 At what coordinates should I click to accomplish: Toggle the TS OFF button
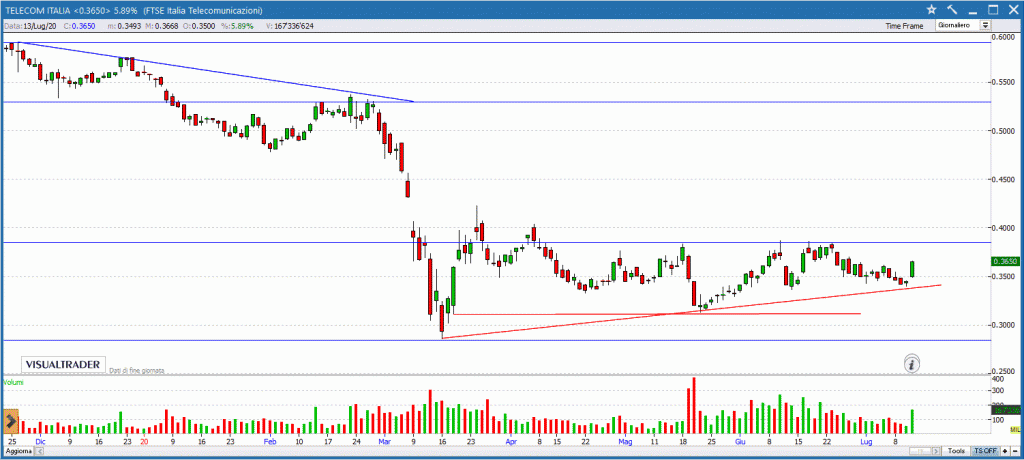(x=985, y=452)
